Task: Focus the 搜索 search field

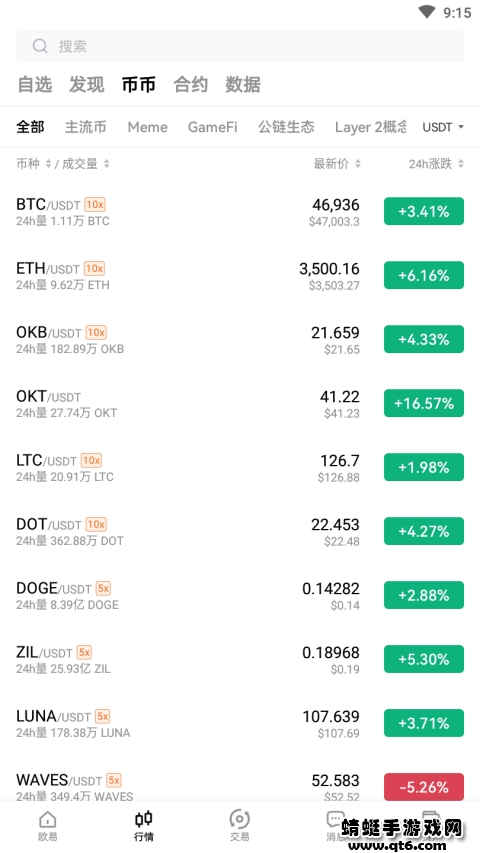Action: 240,46
